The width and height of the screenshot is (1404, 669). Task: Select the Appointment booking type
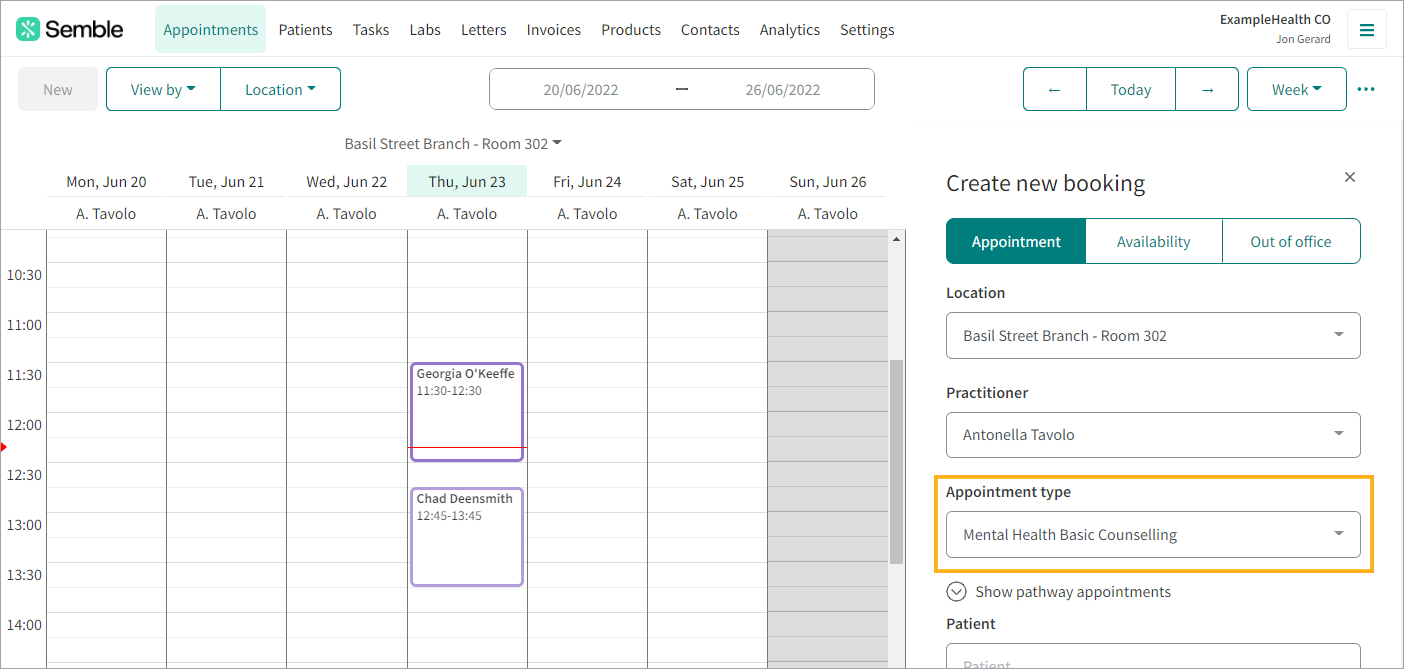[x=1016, y=241]
